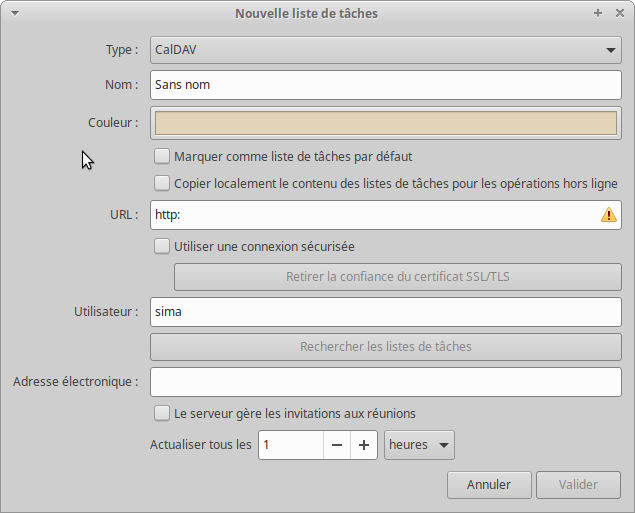The height and width of the screenshot is (513, 635).
Task: Click the Nom field containing Sans nom
Action: 385,85
